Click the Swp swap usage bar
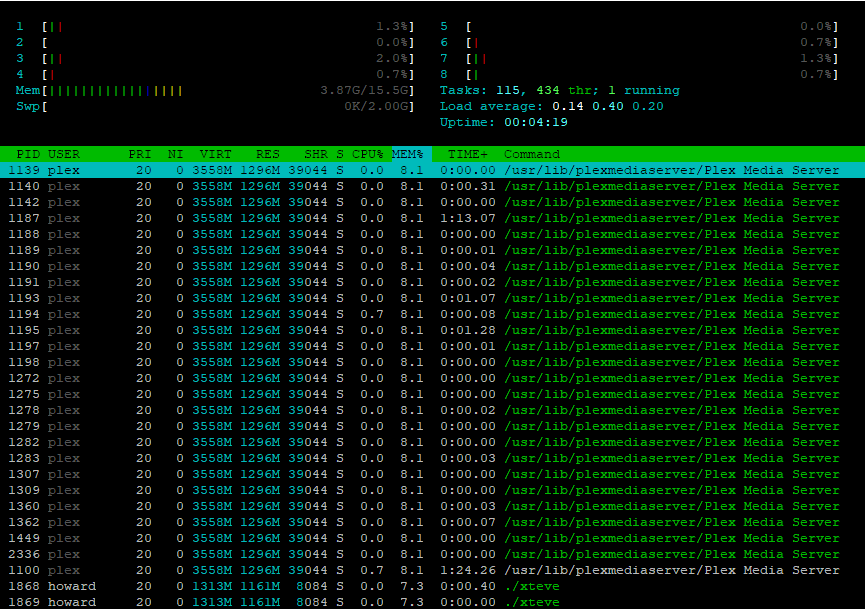 215,106
